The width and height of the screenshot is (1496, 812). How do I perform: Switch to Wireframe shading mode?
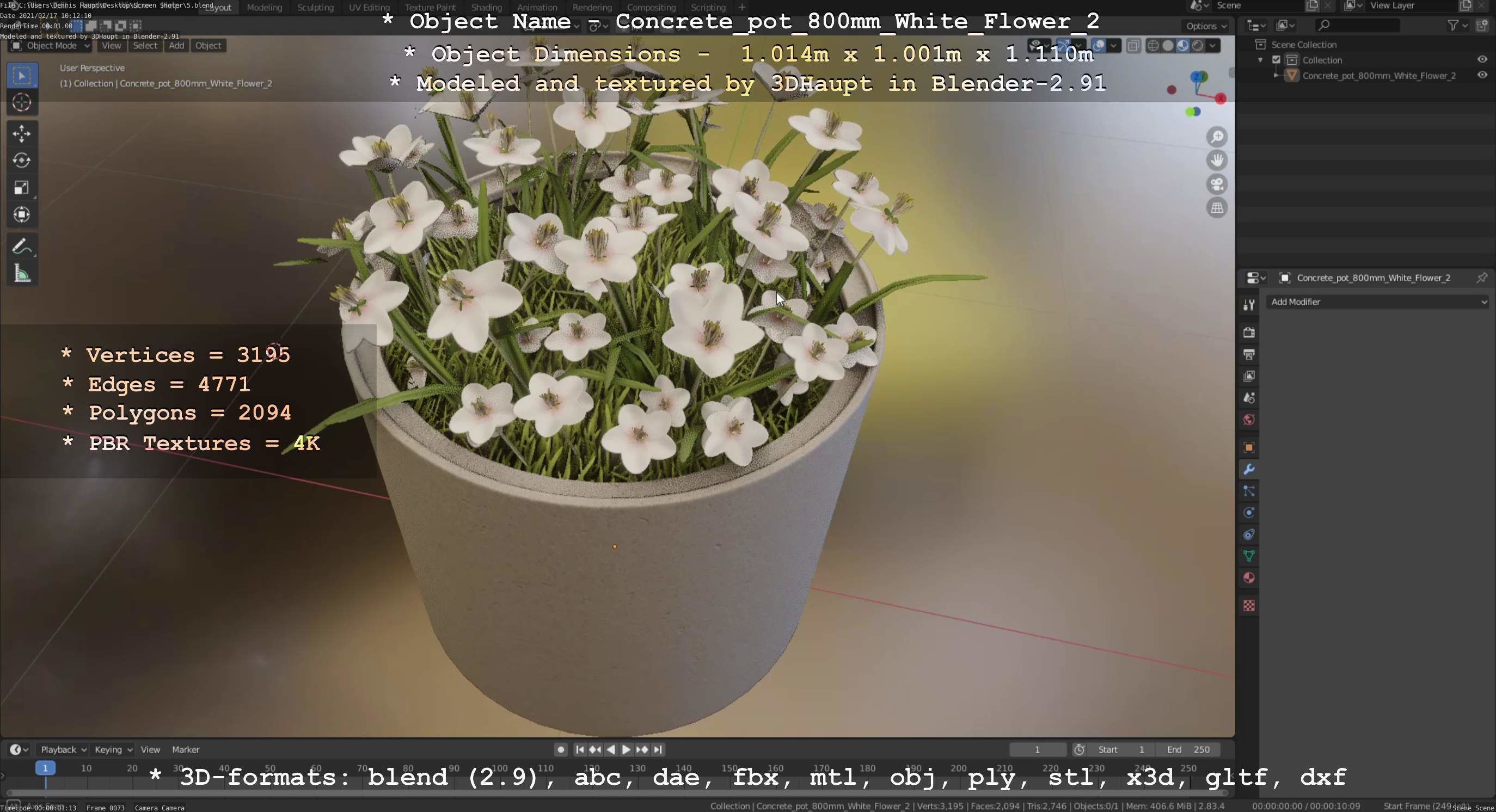click(1154, 46)
